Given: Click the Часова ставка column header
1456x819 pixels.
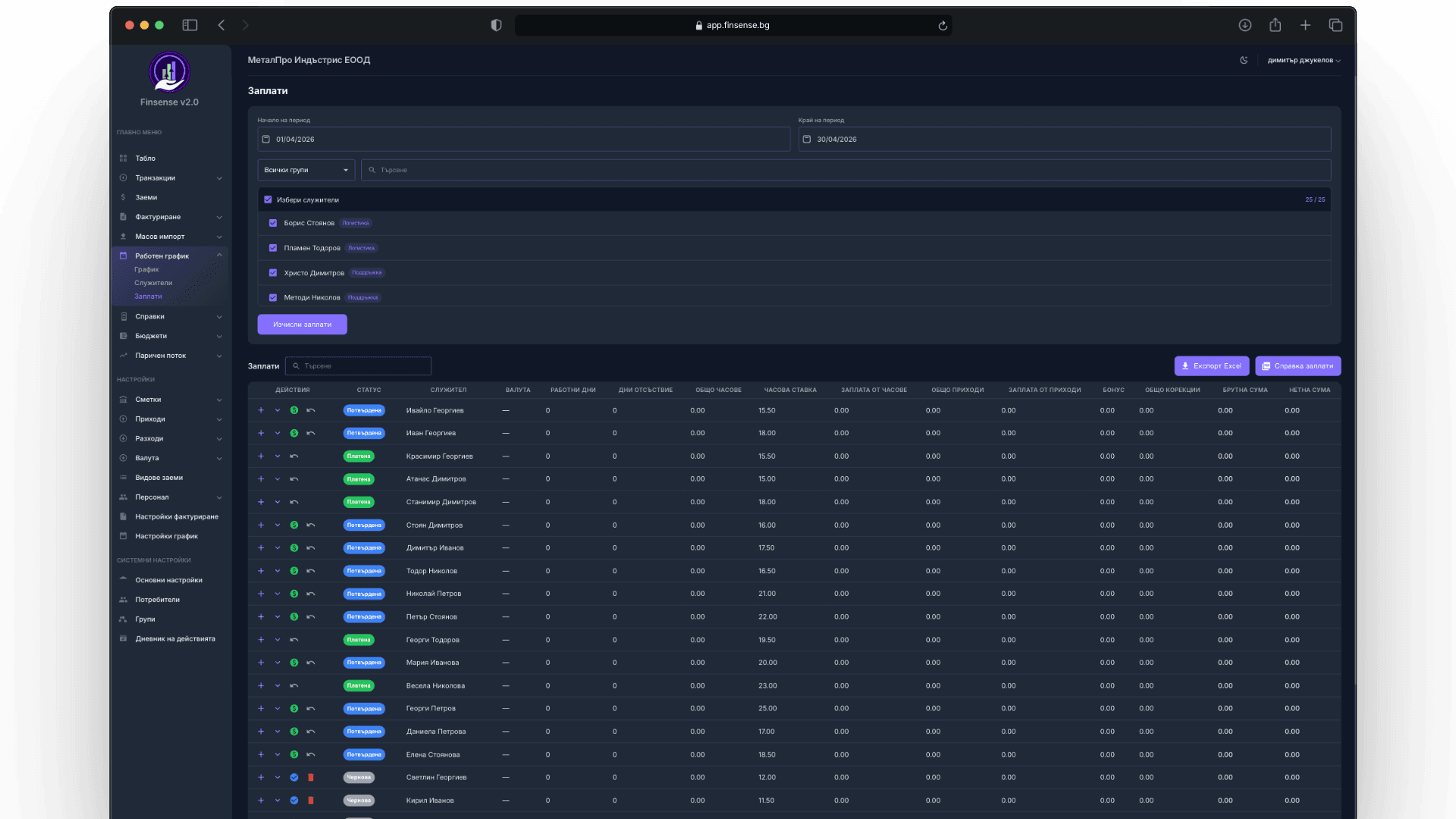Looking at the screenshot, I should tap(790, 390).
